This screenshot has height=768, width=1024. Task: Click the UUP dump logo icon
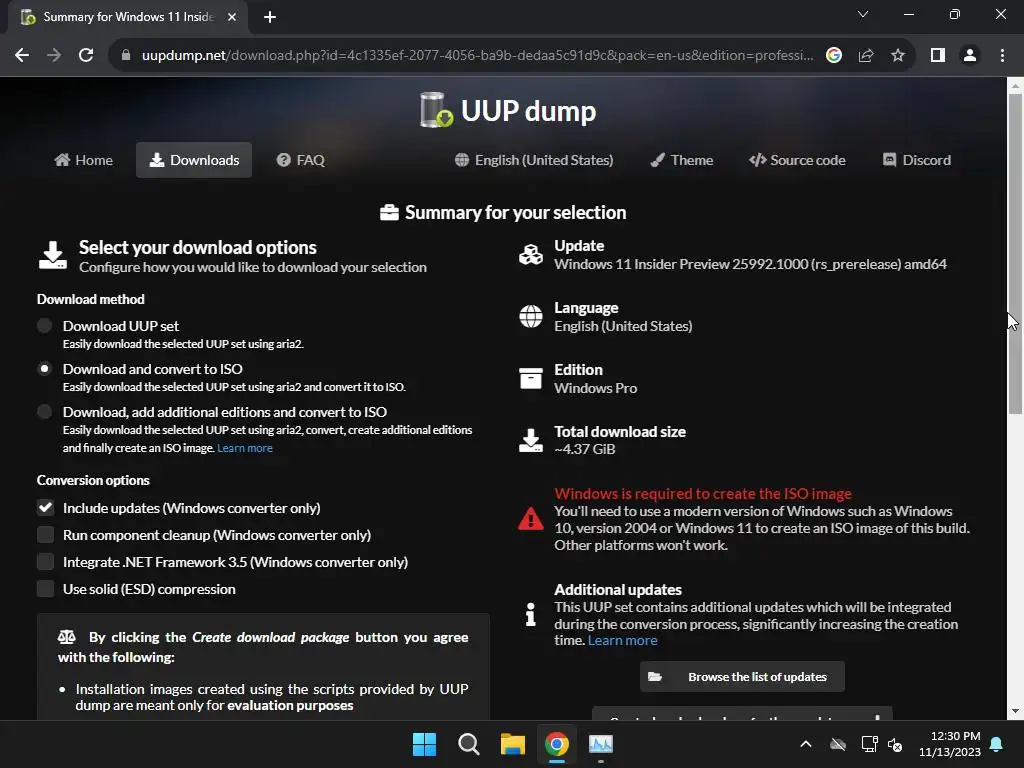tap(436, 110)
